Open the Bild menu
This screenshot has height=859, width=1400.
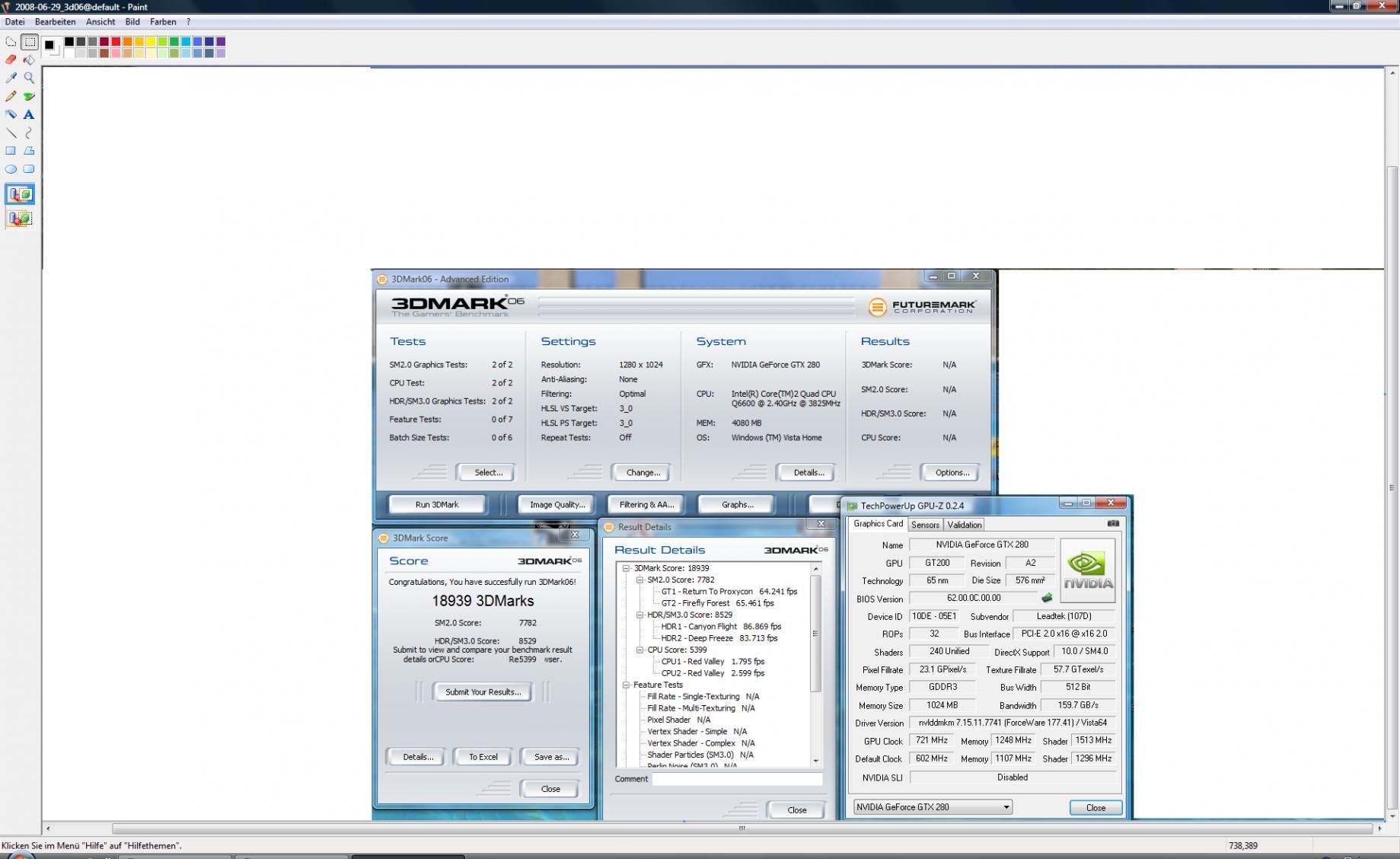coord(132,22)
